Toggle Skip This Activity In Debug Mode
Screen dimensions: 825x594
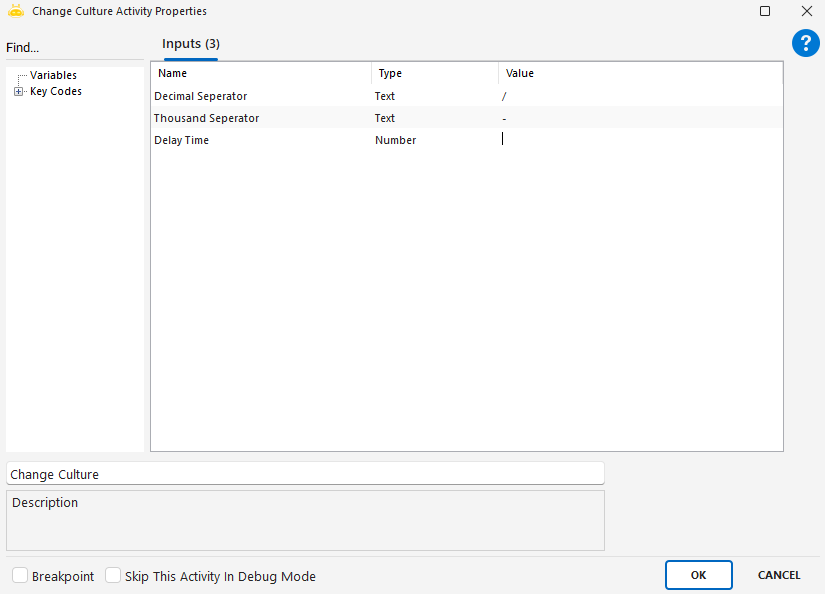click(113, 576)
